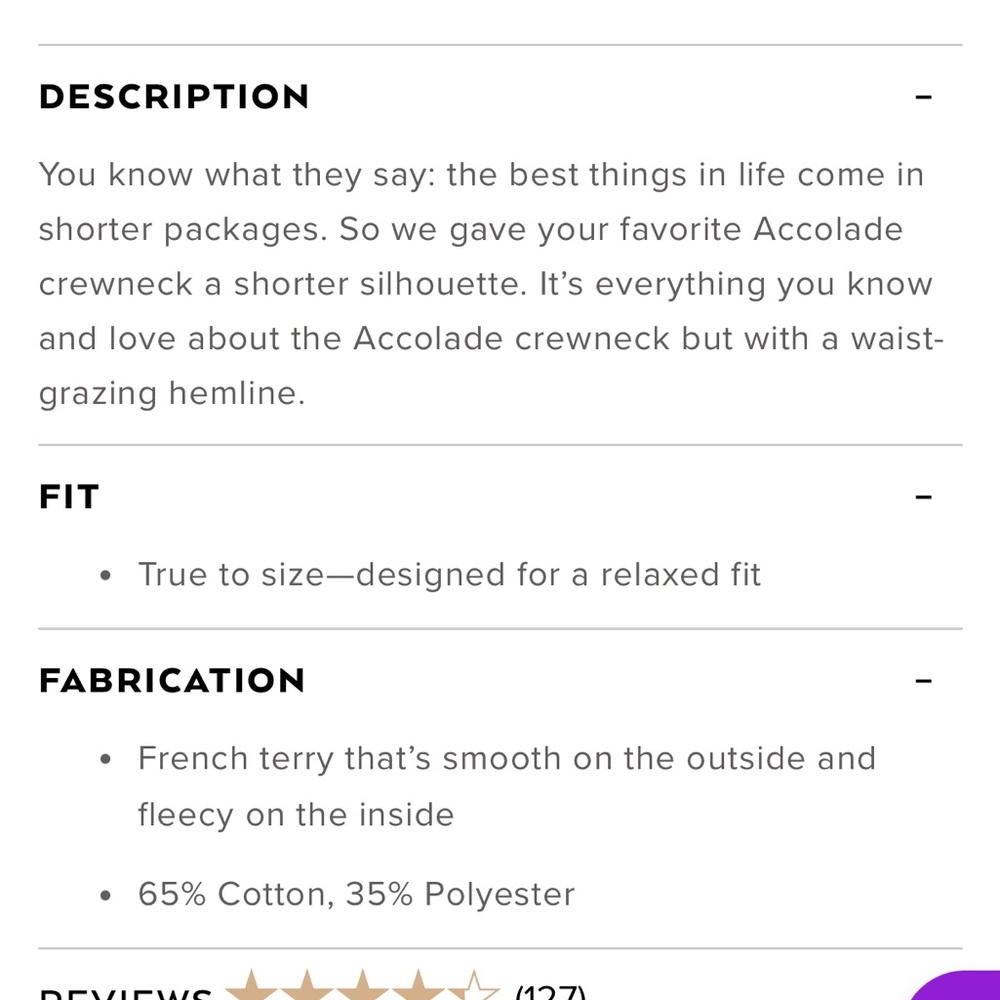
Task: Click the word Accolade in second line
Action: tap(828, 230)
